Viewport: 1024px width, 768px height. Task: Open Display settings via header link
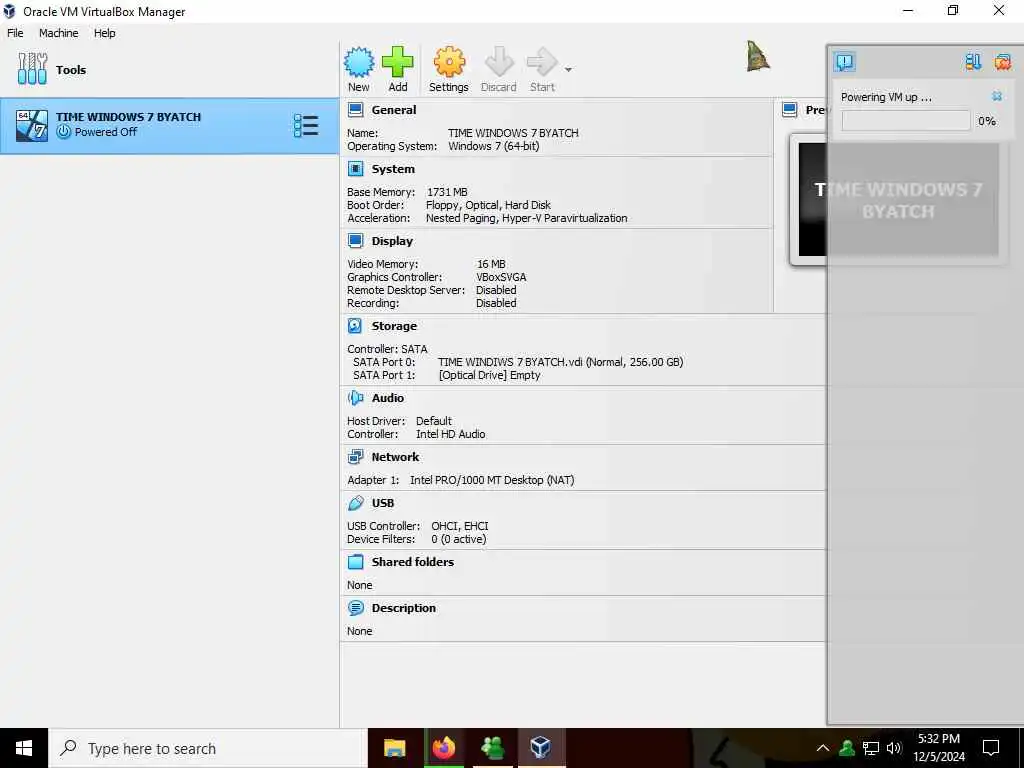tap(392, 241)
